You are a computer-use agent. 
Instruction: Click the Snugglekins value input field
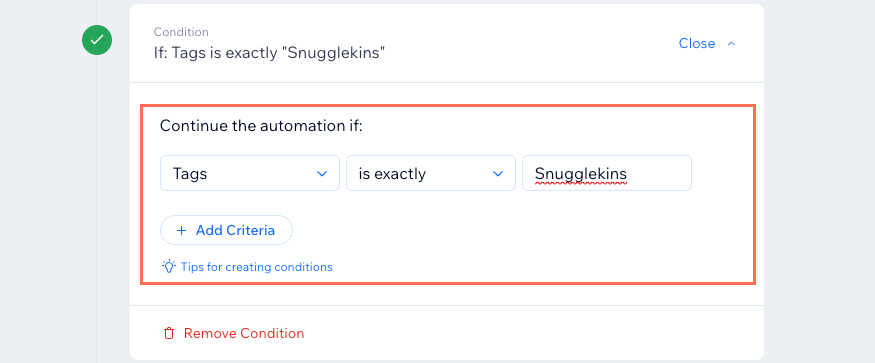[x=607, y=173]
